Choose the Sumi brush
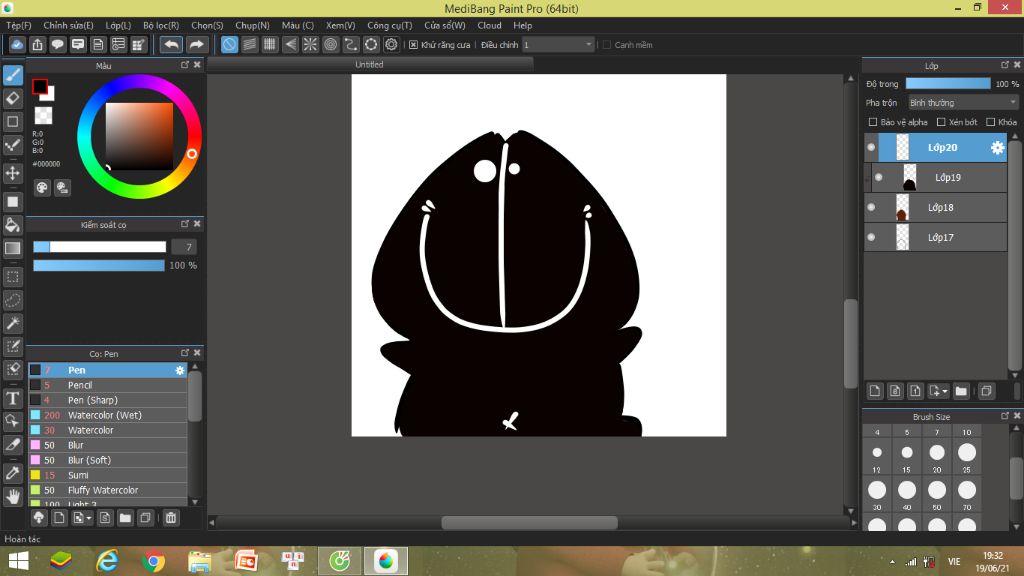This screenshot has height=576, width=1024. (x=108, y=475)
